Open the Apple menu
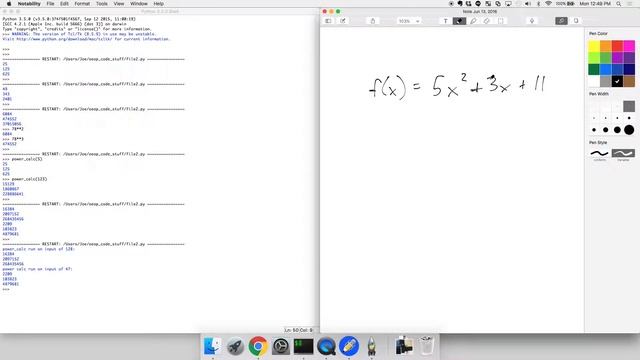640x360 pixels. click(x=9, y=4)
